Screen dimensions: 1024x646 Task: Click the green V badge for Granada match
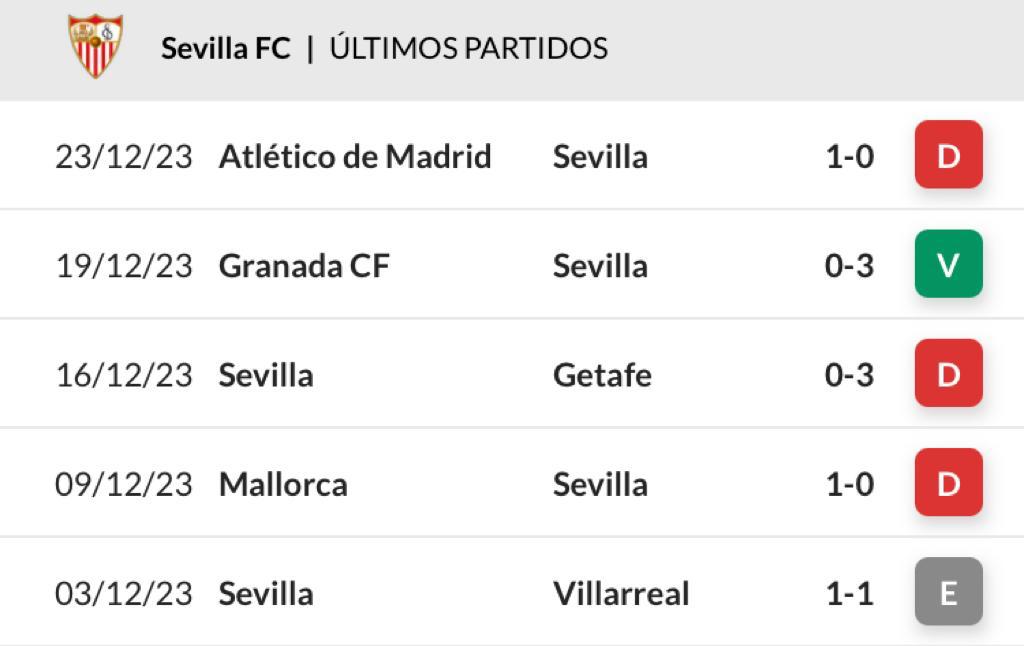click(948, 264)
